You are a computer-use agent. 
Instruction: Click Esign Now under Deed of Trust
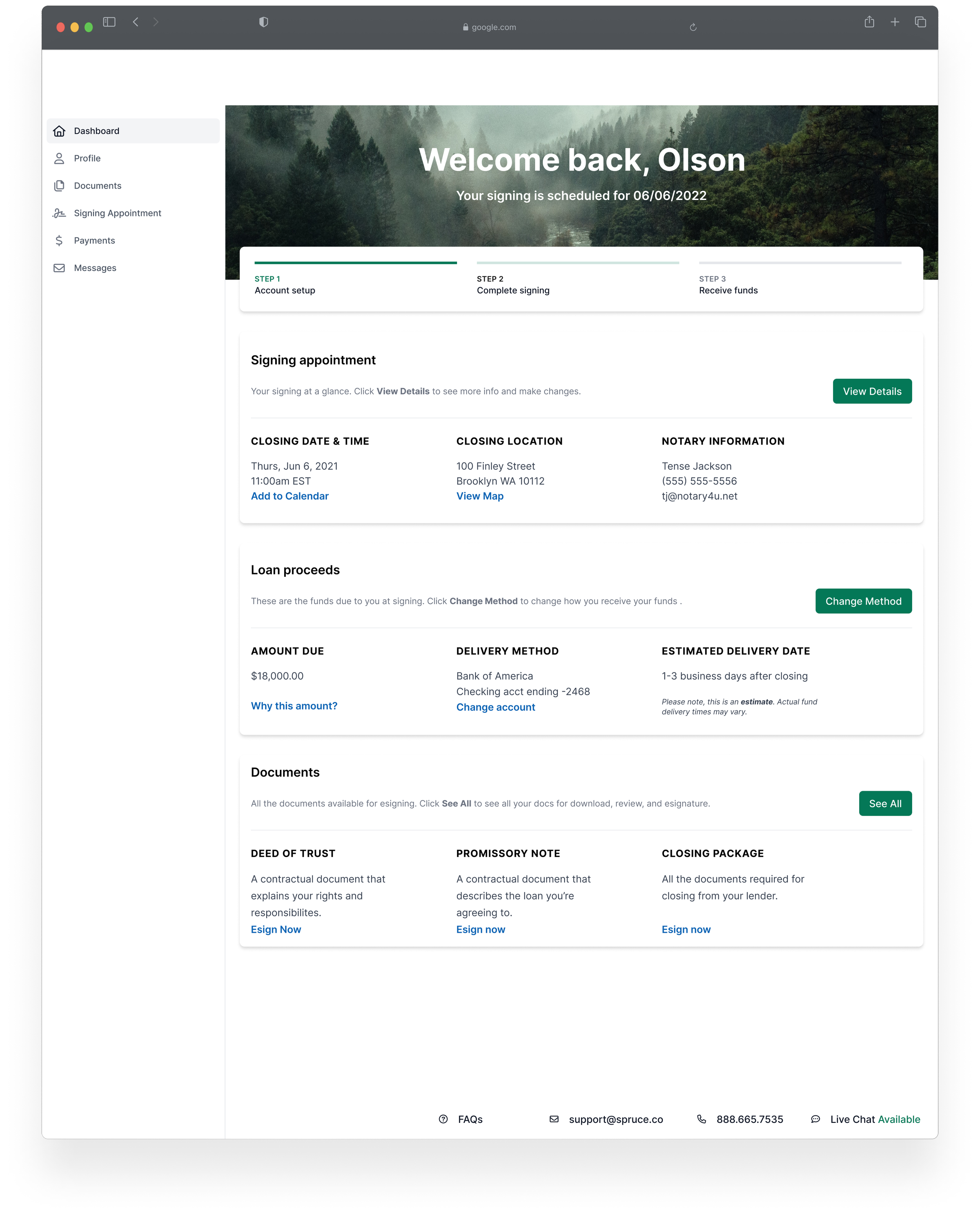pos(276,930)
